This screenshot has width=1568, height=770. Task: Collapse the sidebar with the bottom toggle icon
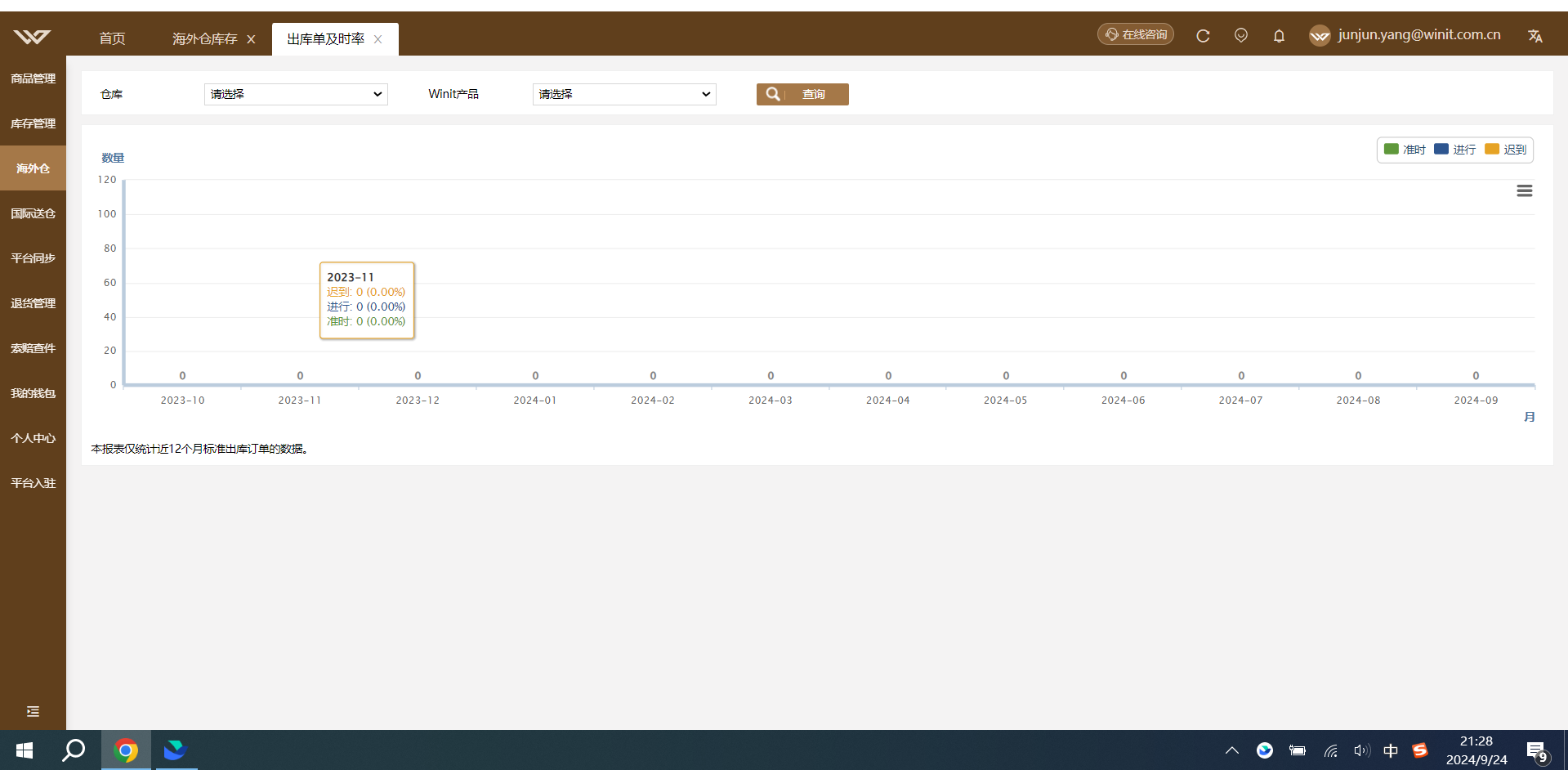33,711
